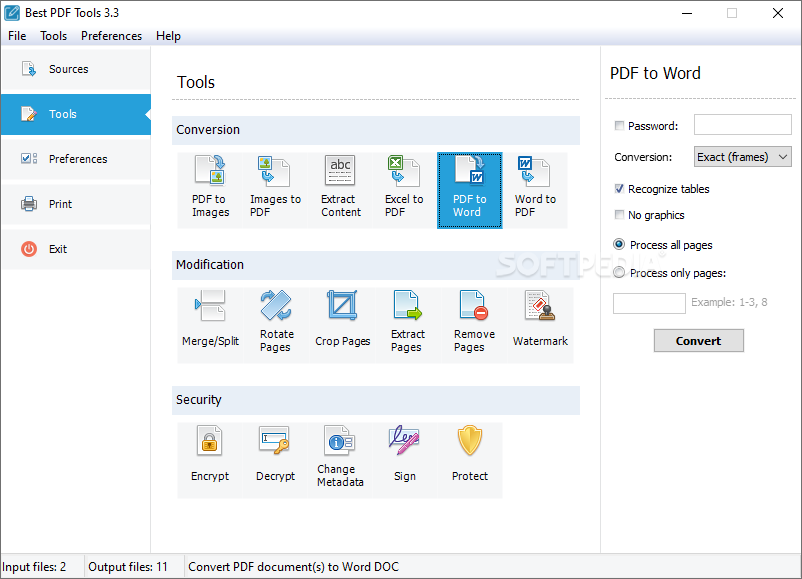Click the 'Example: 1-3, 8' hint text
This screenshot has width=802, height=579.
tap(729, 302)
